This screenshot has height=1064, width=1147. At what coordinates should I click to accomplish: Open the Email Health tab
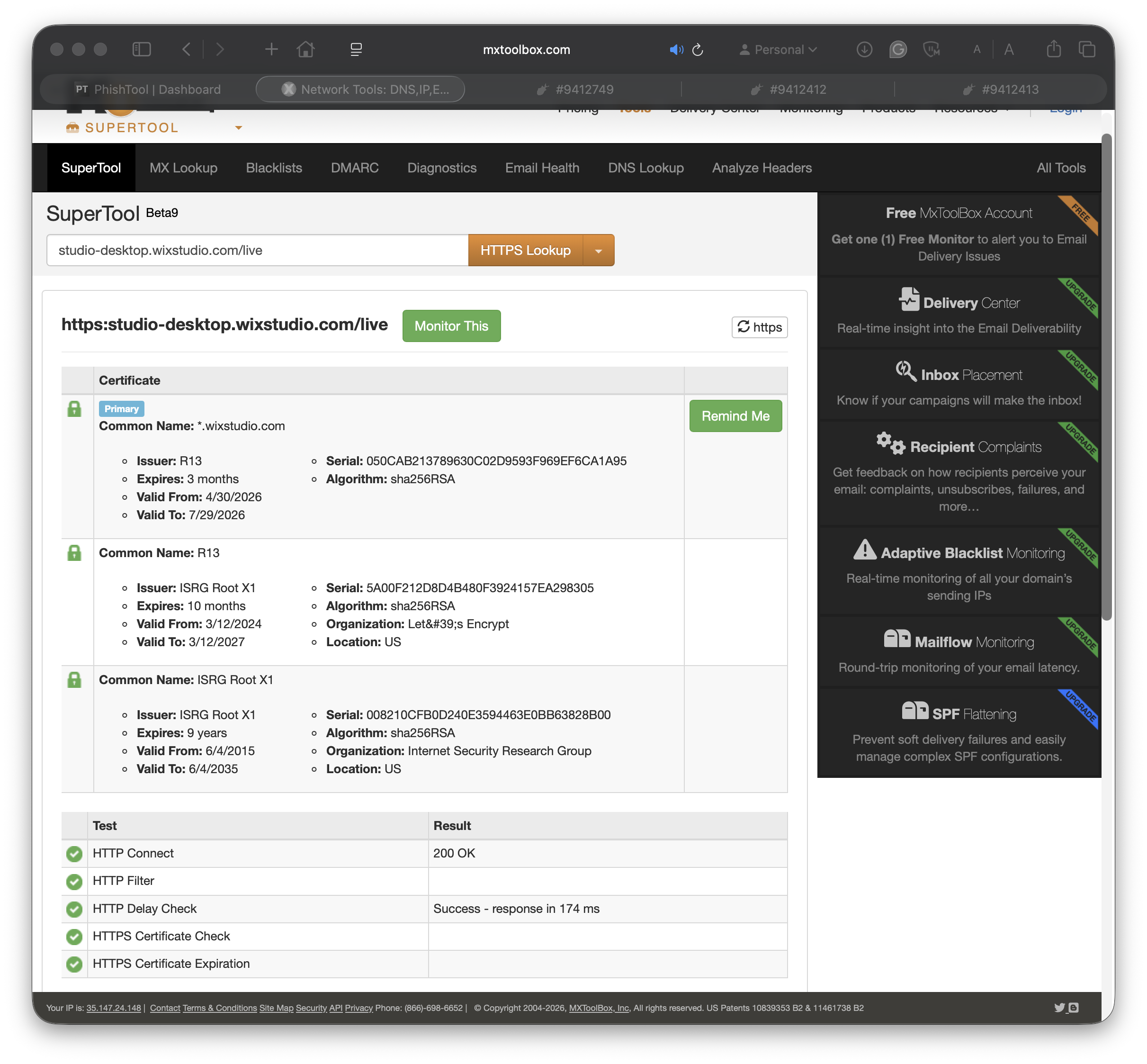(x=542, y=168)
